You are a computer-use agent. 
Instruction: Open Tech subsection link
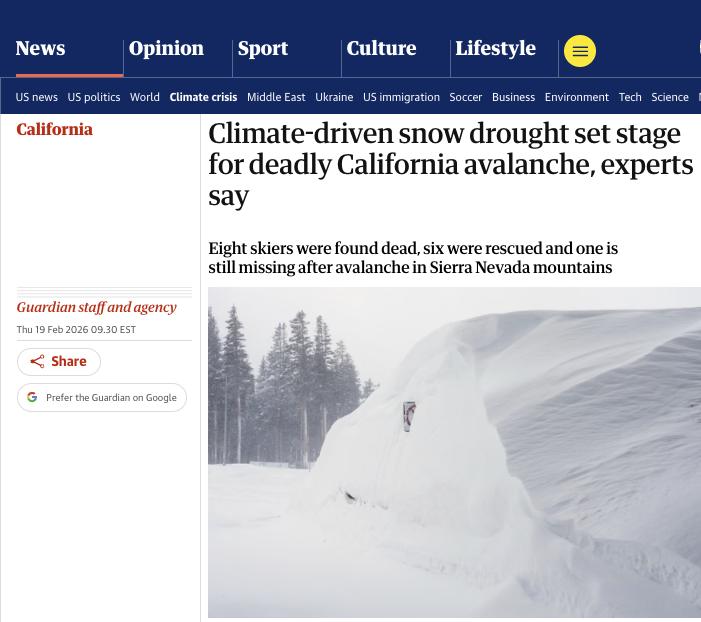(x=630, y=97)
